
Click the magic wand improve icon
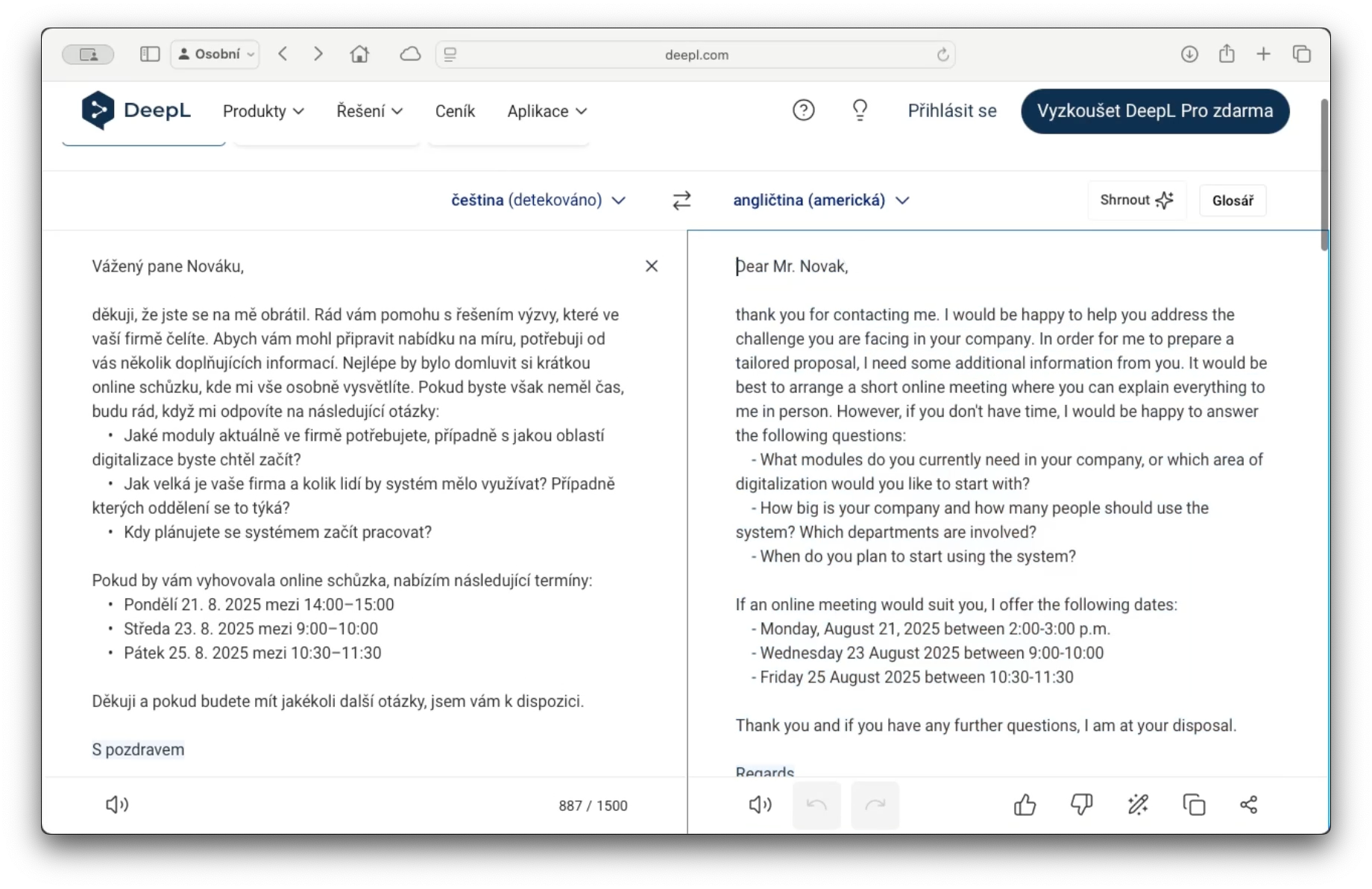tap(1138, 805)
